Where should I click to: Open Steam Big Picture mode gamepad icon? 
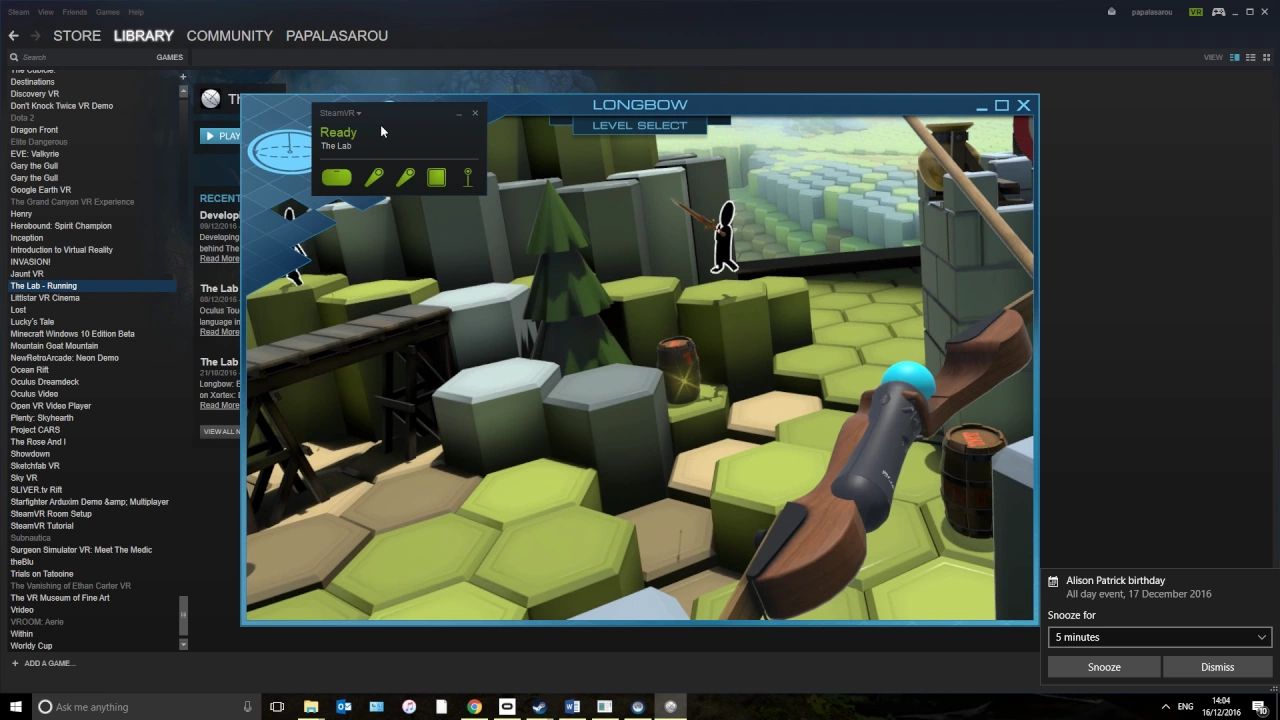1219,12
